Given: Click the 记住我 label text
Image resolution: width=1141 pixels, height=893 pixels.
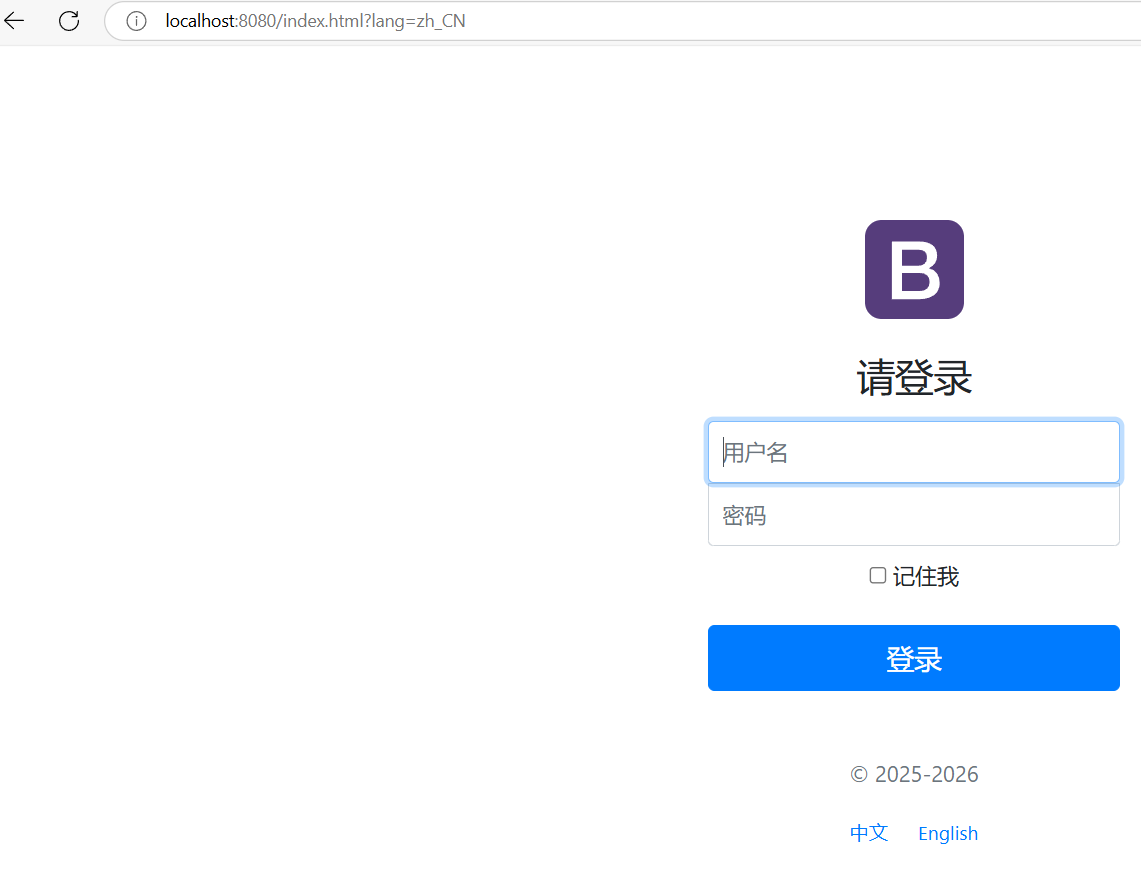Looking at the screenshot, I should tap(926, 576).
